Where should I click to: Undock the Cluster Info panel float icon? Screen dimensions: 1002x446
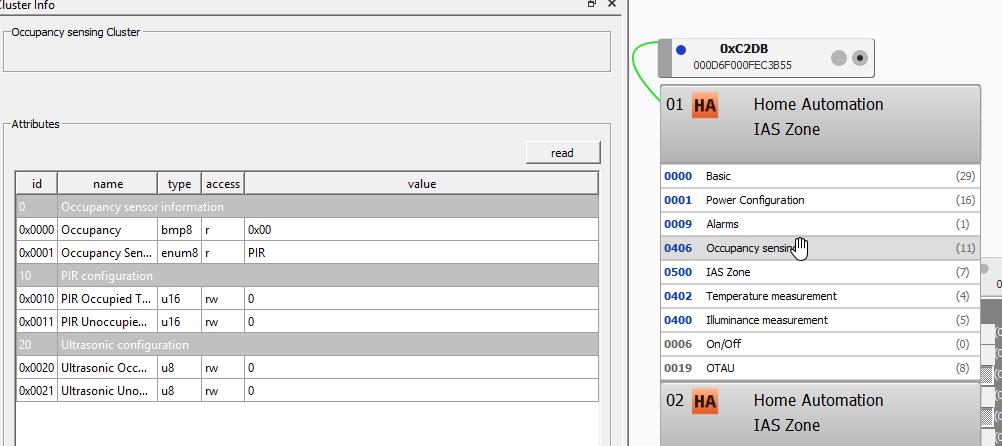(592, 4)
